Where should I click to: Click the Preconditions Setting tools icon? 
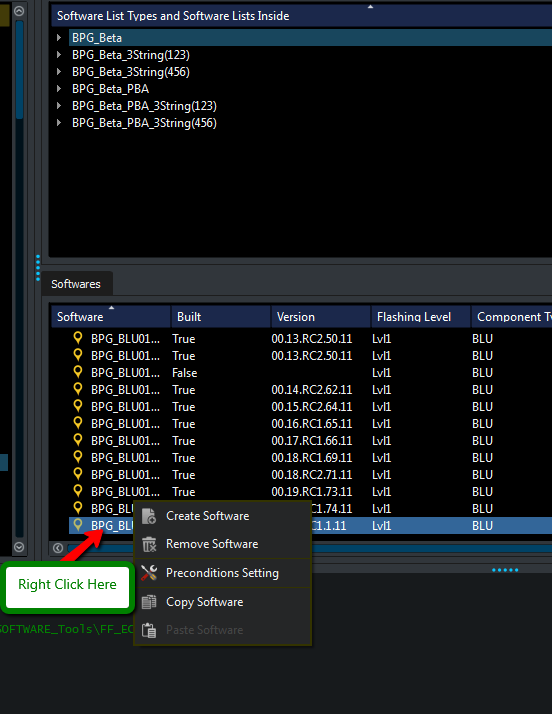pos(149,573)
